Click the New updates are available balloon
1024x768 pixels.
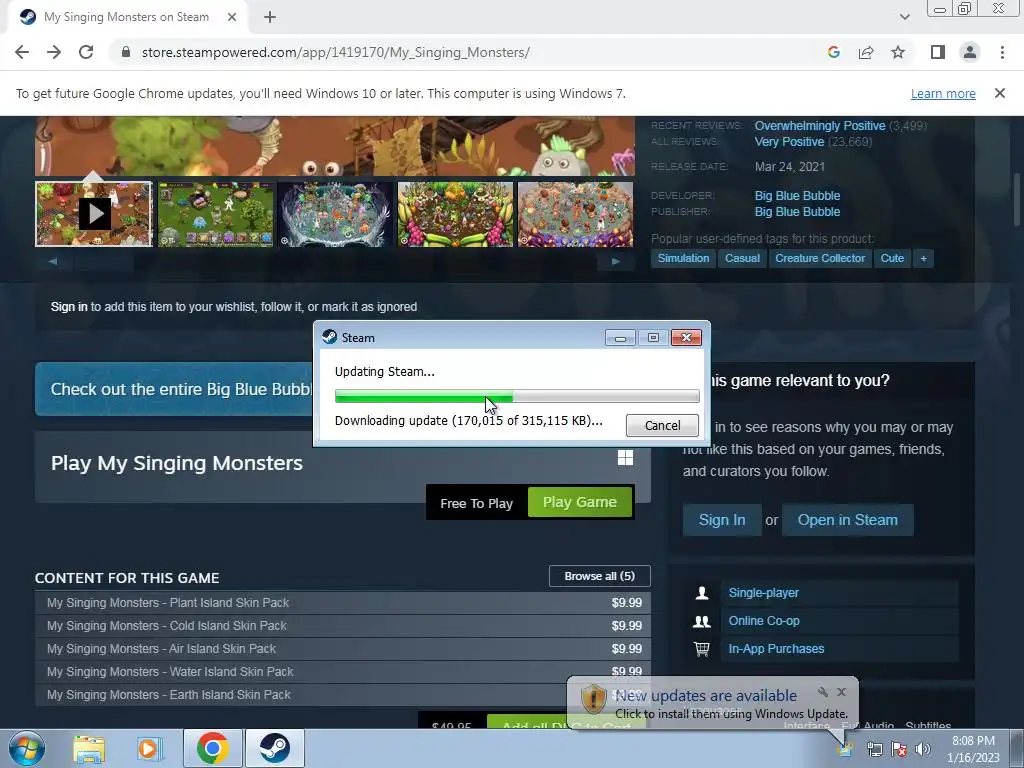pyautogui.click(x=712, y=703)
